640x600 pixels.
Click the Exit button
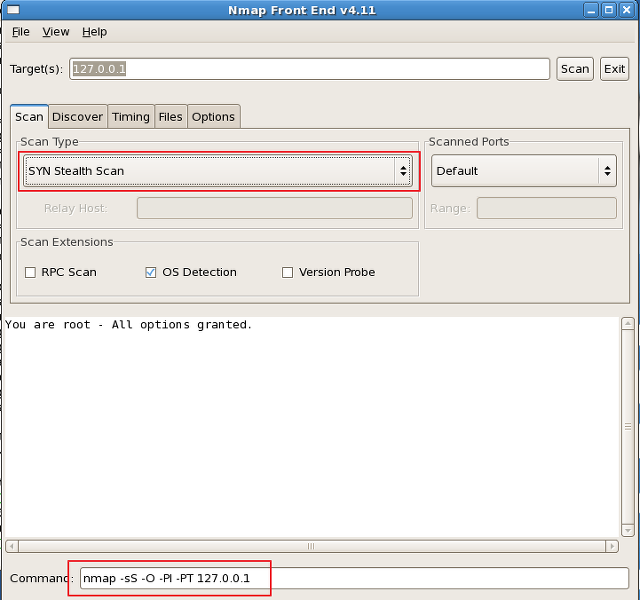point(614,69)
